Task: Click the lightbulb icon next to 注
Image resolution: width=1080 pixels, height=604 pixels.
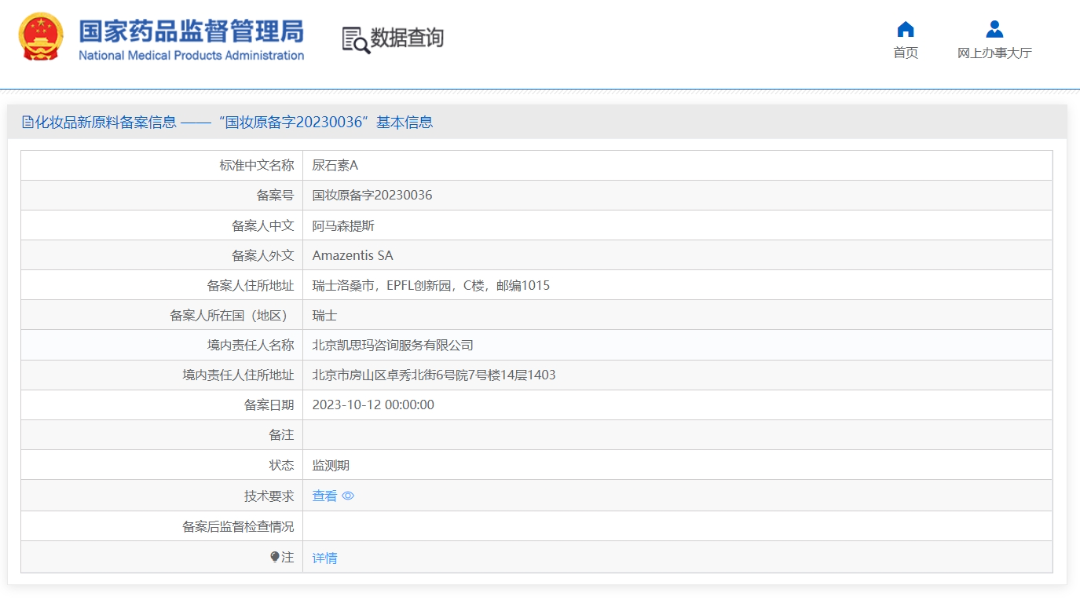Action: click(x=275, y=557)
